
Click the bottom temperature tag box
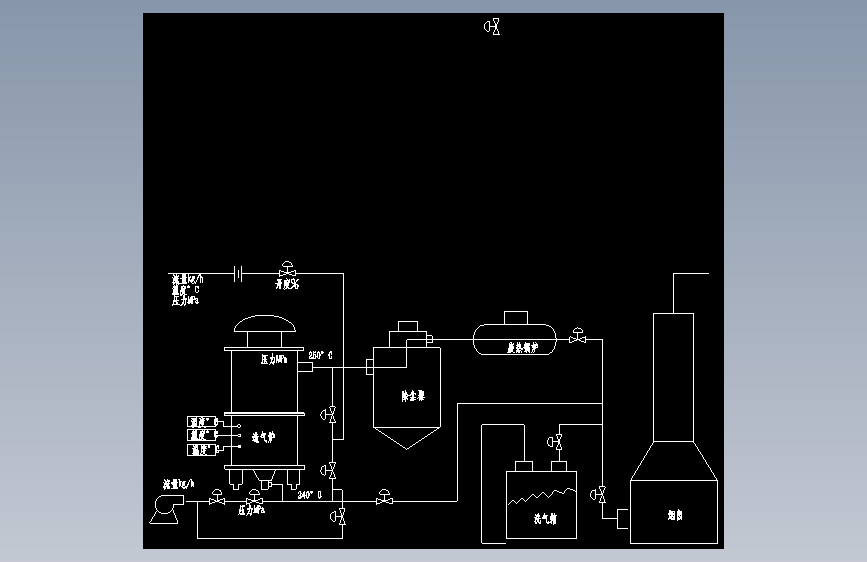click(202, 450)
